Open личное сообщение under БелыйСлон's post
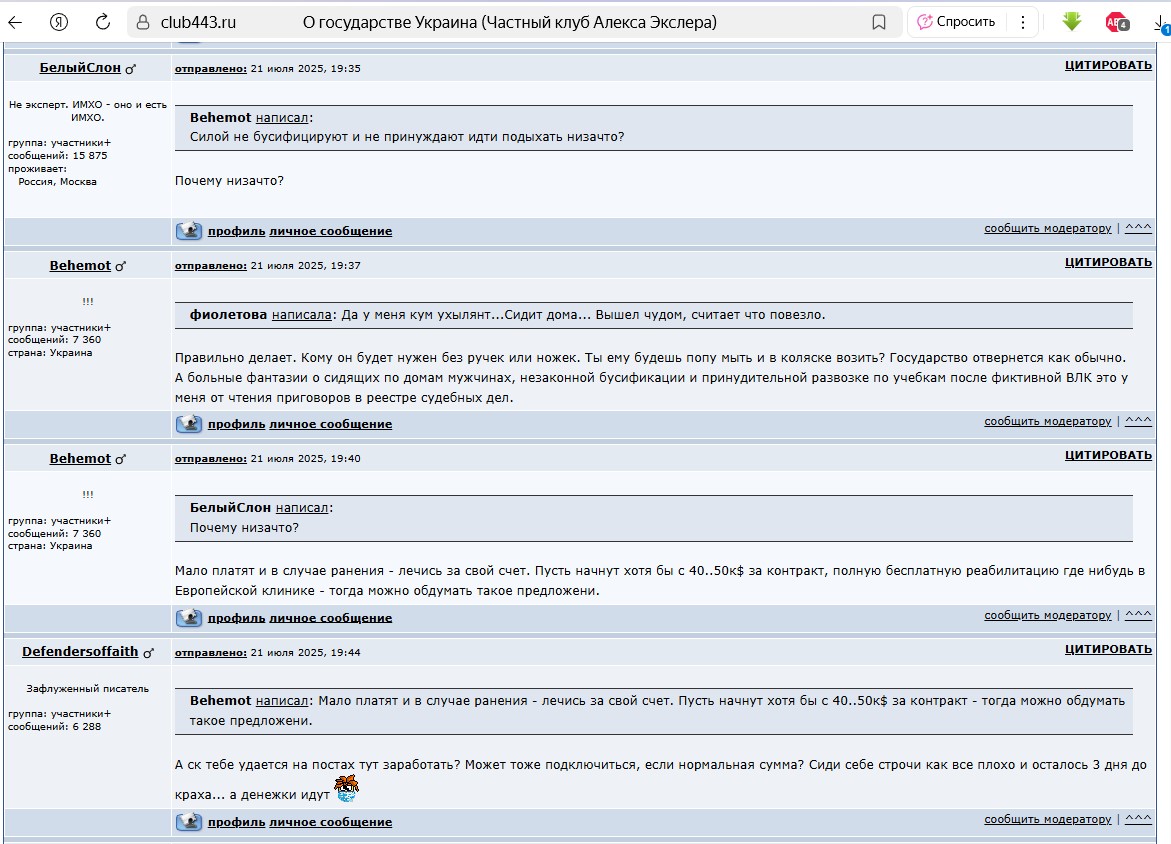 tap(331, 231)
